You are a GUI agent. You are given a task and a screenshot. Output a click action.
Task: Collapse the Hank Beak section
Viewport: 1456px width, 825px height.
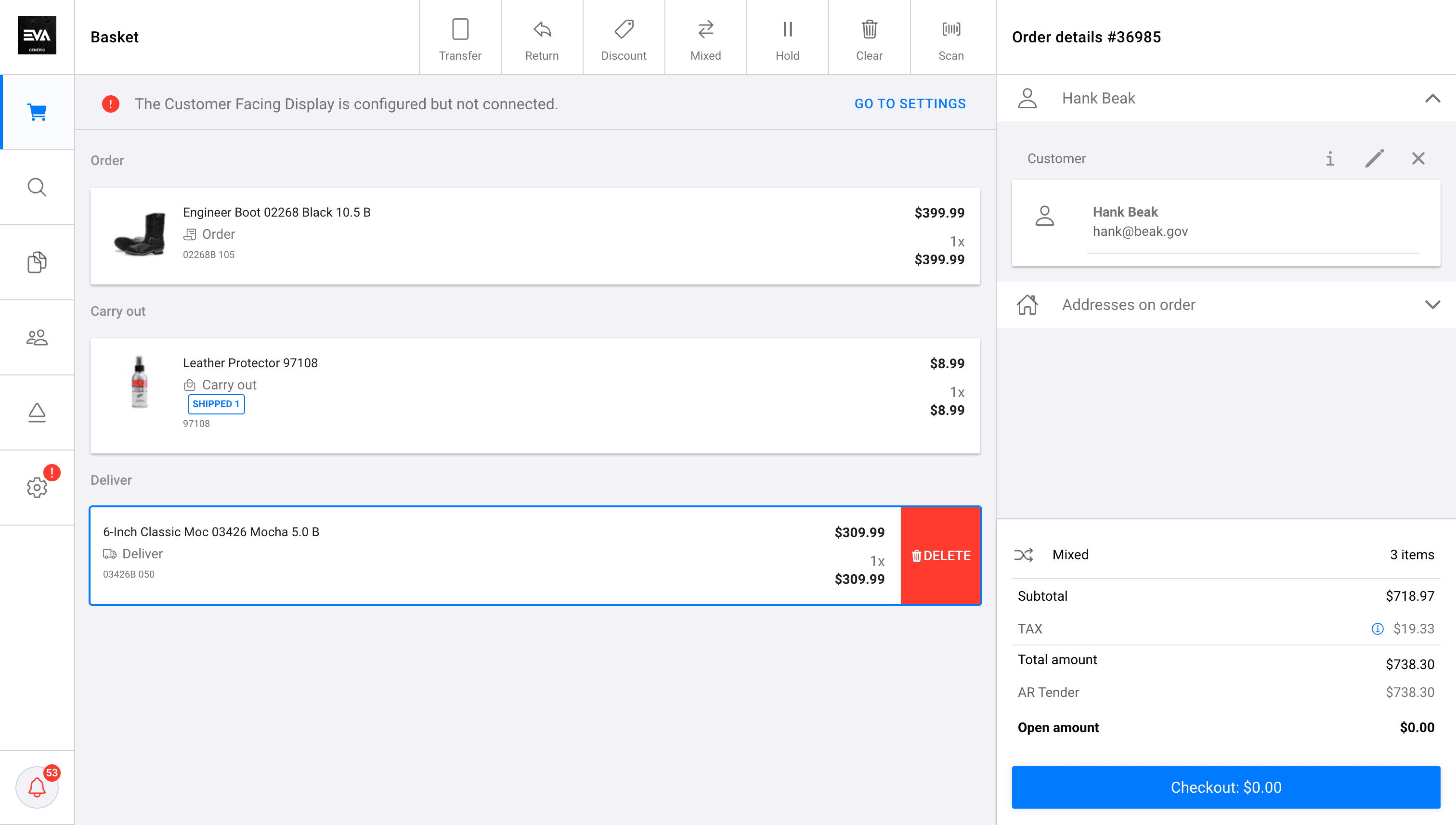click(x=1433, y=99)
